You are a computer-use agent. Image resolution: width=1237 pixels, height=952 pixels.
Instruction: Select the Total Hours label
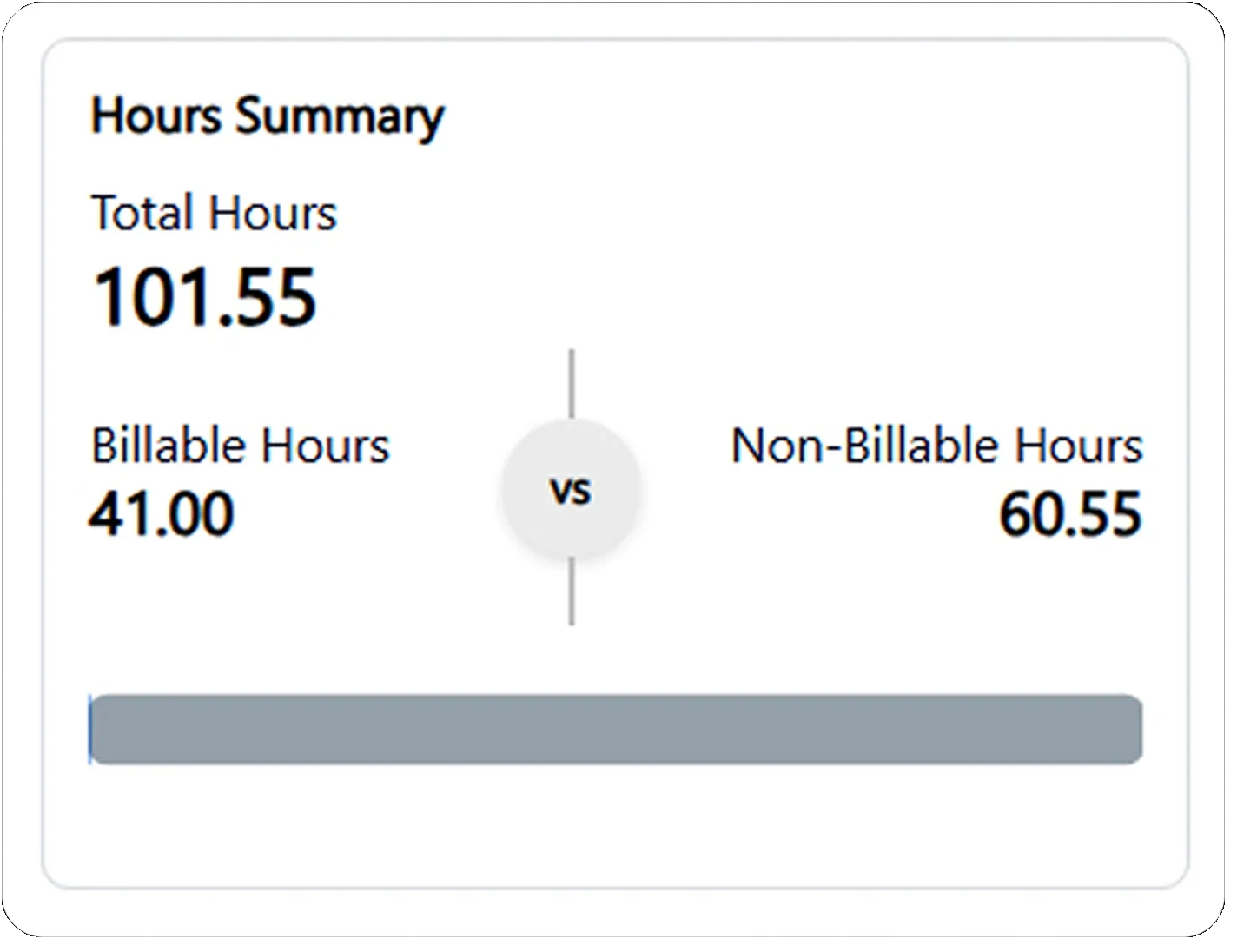click(x=214, y=214)
